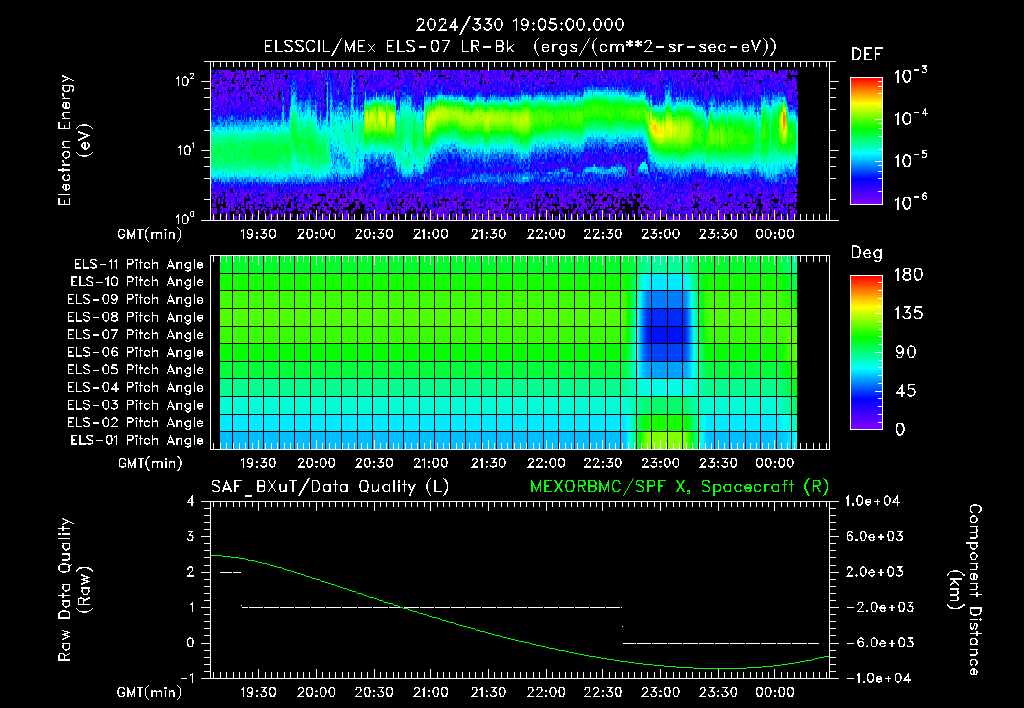Click the SAF_BXuT/Data Quality (L) title
This screenshot has width=1024, height=708.
[330, 487]
